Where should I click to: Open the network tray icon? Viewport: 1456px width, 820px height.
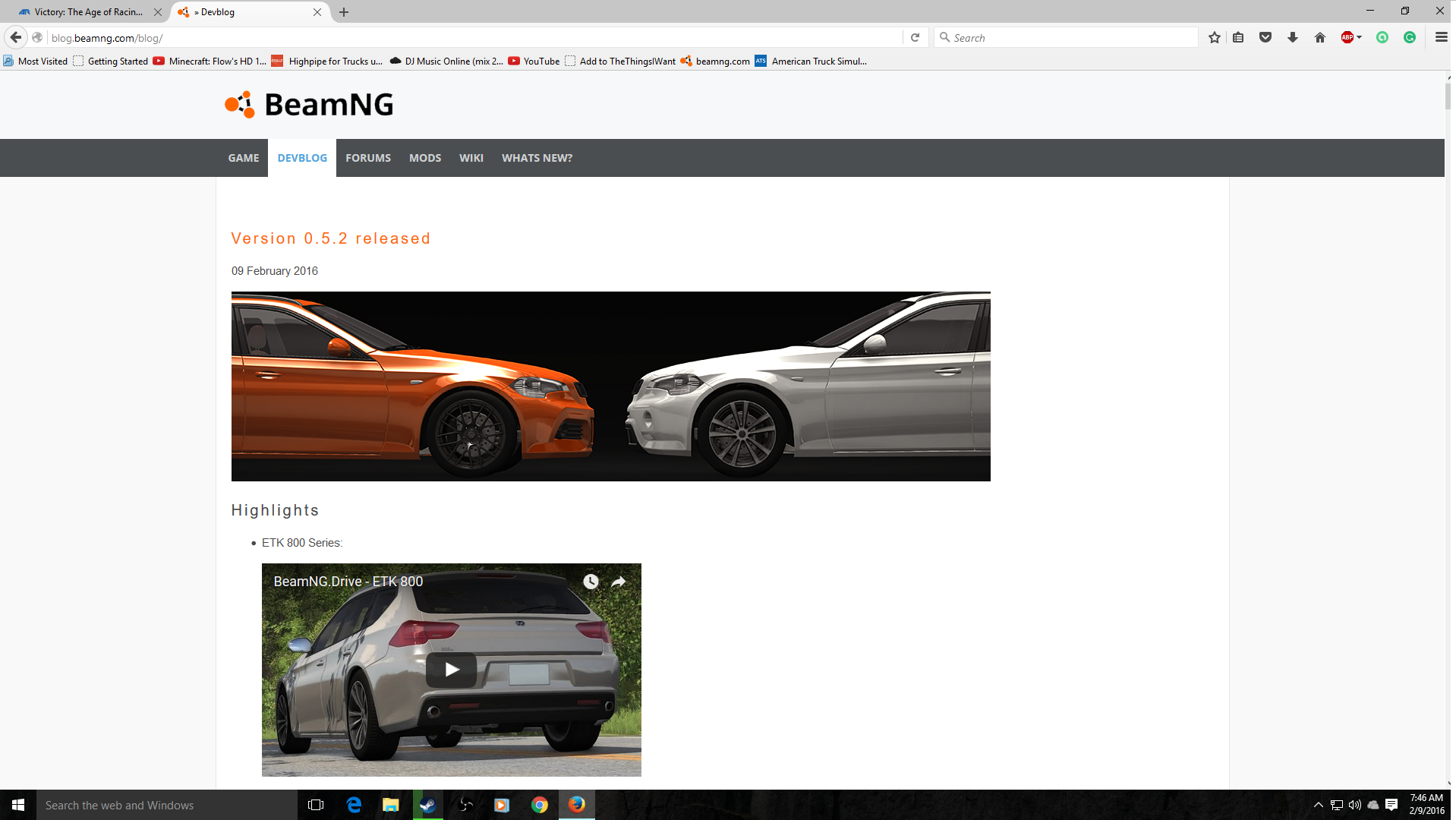coord(1337,805)
